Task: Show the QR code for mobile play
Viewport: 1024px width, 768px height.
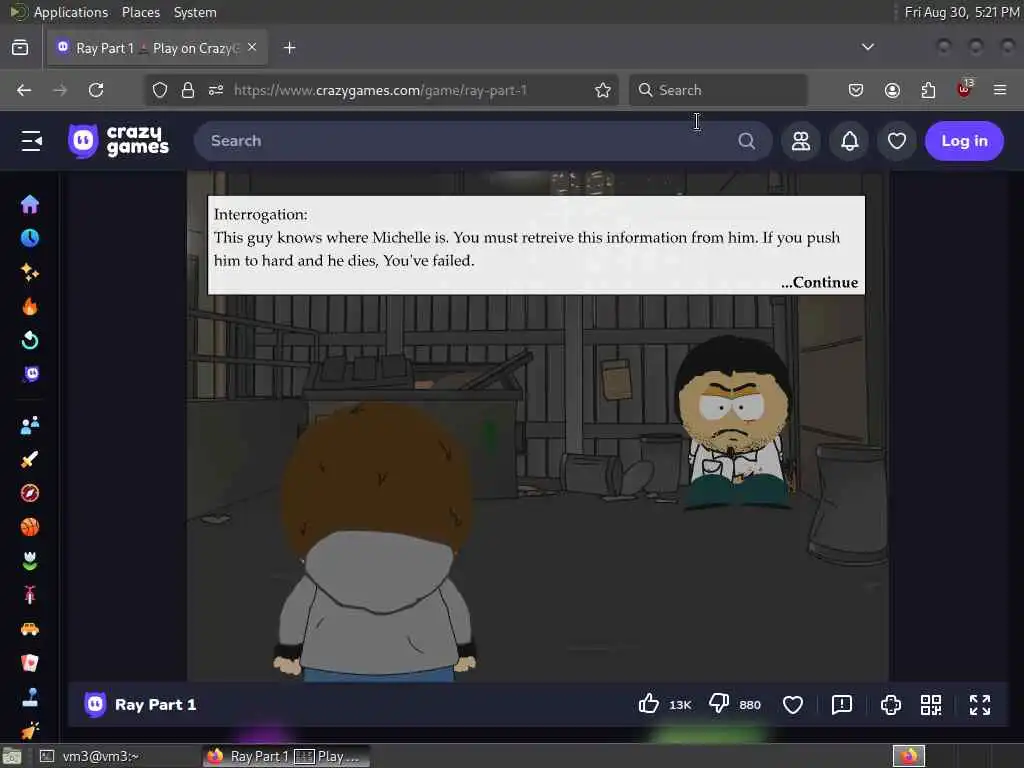Action: (931, 705)
